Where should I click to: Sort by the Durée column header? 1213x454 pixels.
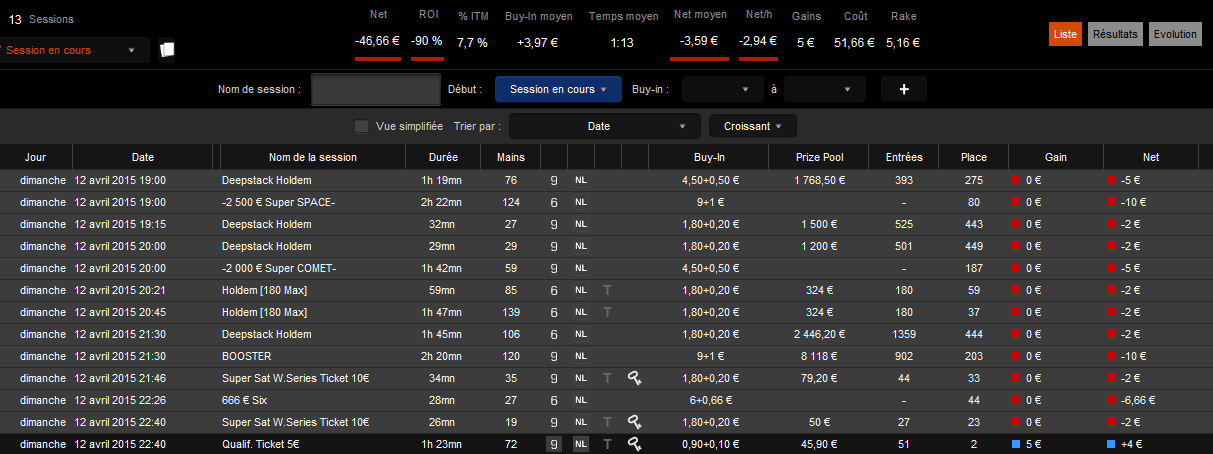tap(443, 157)
